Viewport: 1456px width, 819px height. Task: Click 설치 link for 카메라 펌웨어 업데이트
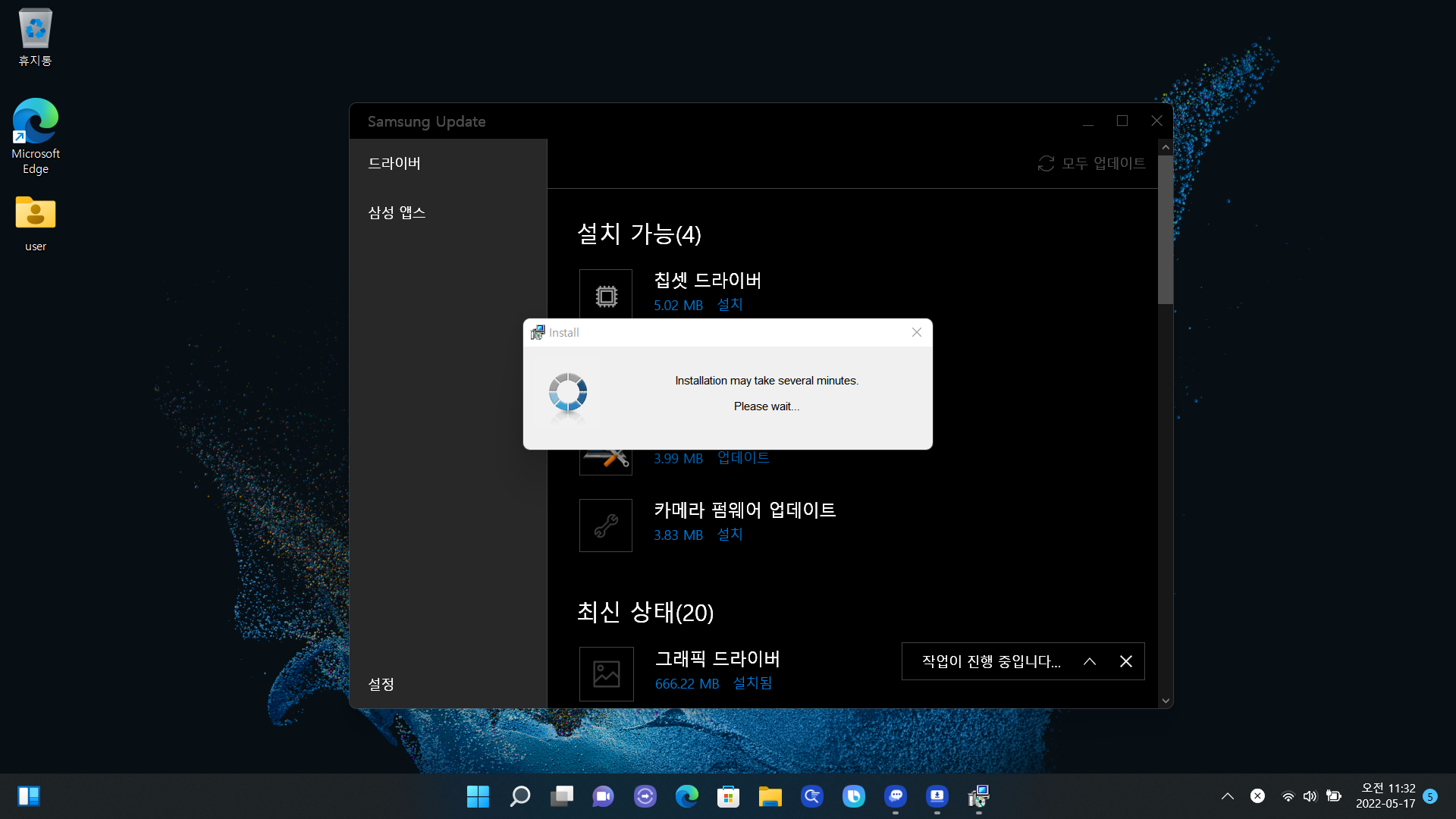point(730,535)
